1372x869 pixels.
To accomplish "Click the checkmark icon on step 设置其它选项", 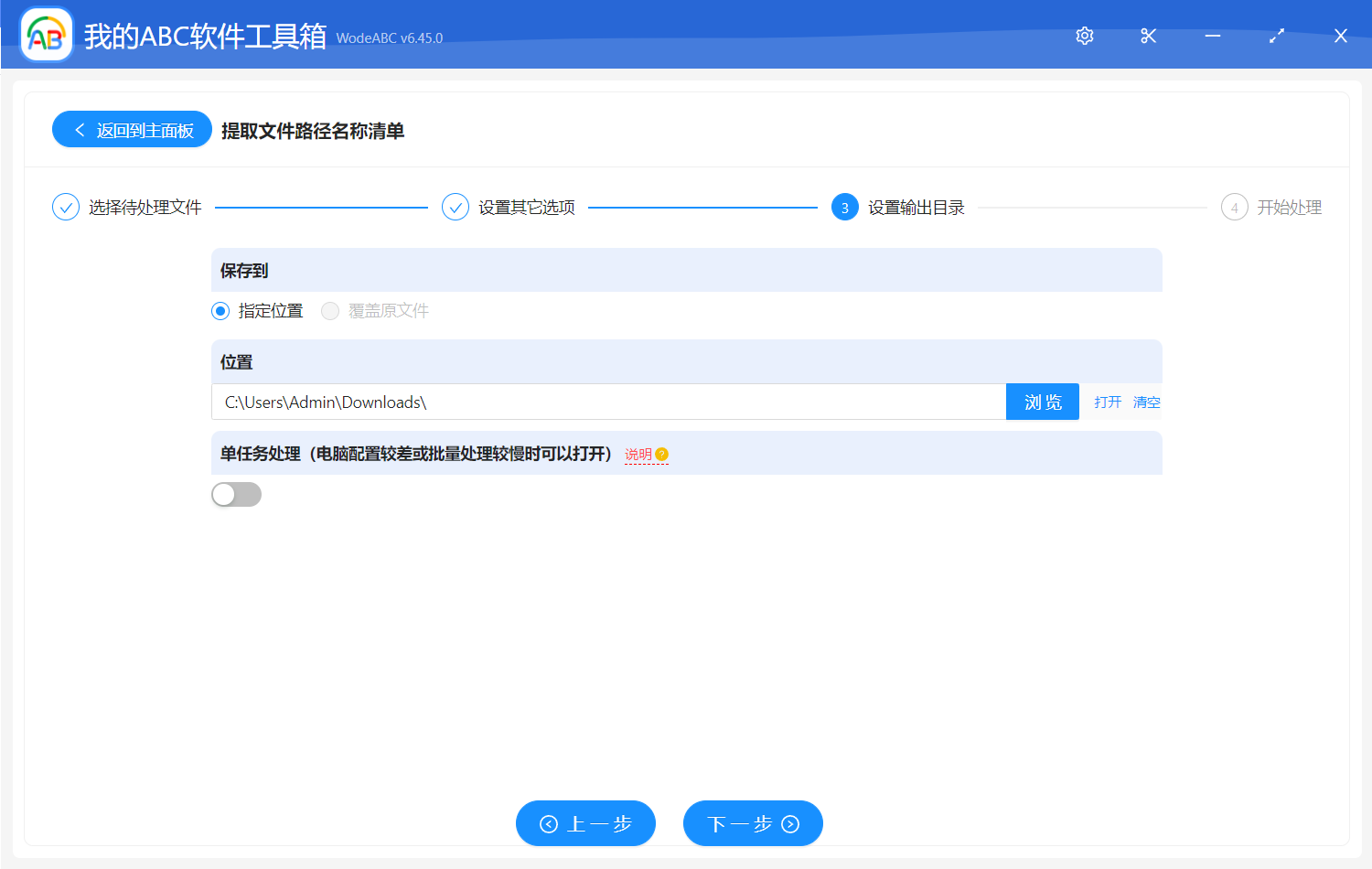I will [x=456, y=207].
